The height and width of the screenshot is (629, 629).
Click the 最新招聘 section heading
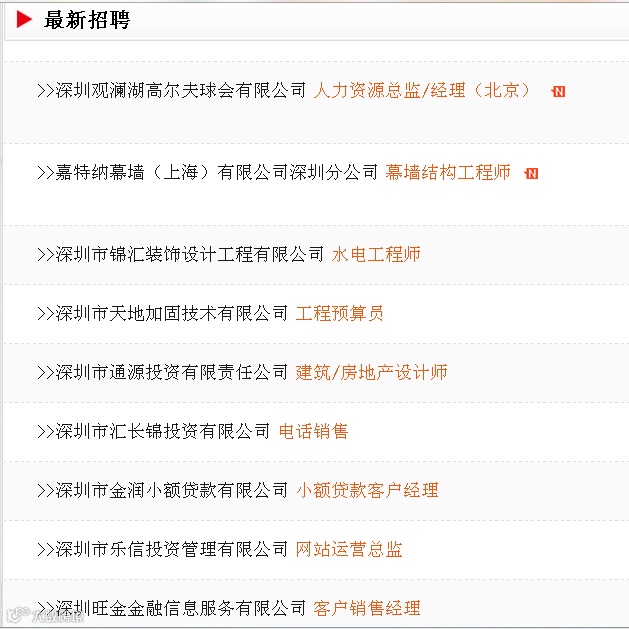tap(87, 20)
